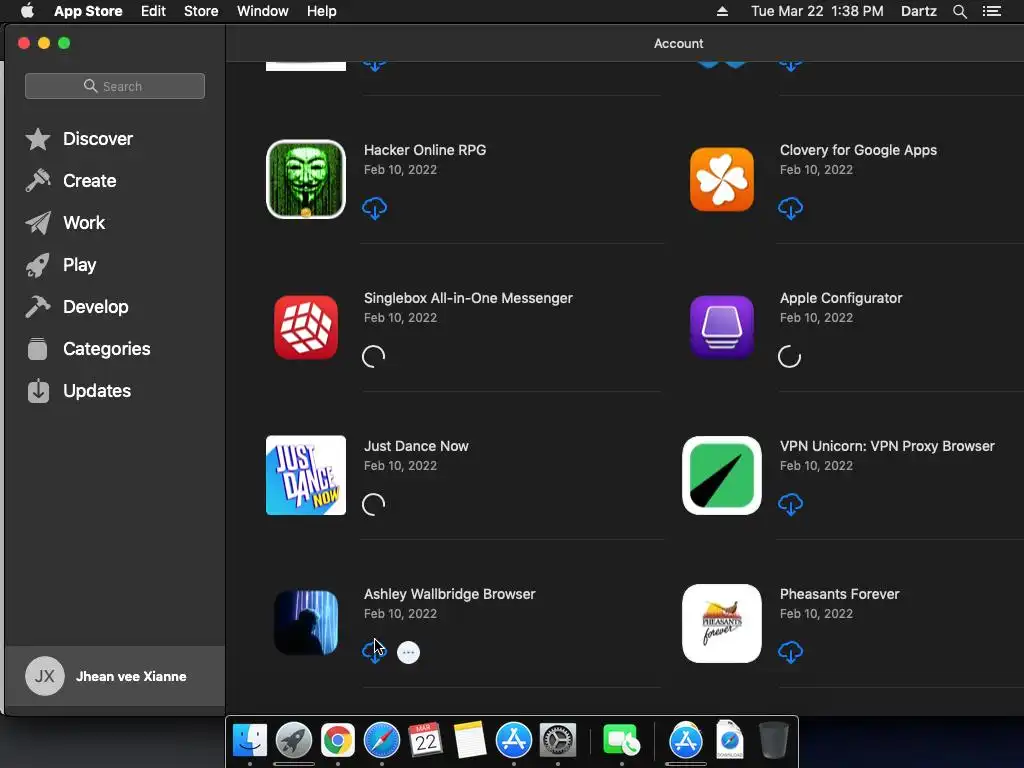Download Hacker Online RPG via cloud icon

coord(374,208)
